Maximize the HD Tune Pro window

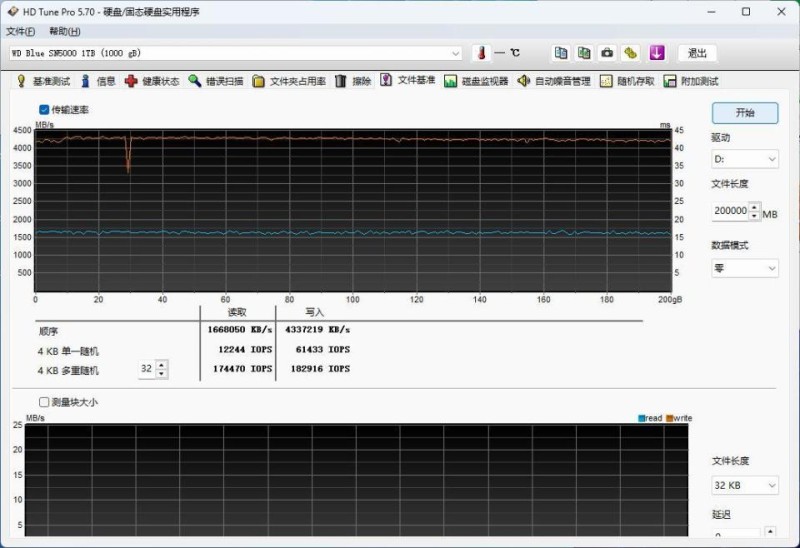tap(746, 11)
